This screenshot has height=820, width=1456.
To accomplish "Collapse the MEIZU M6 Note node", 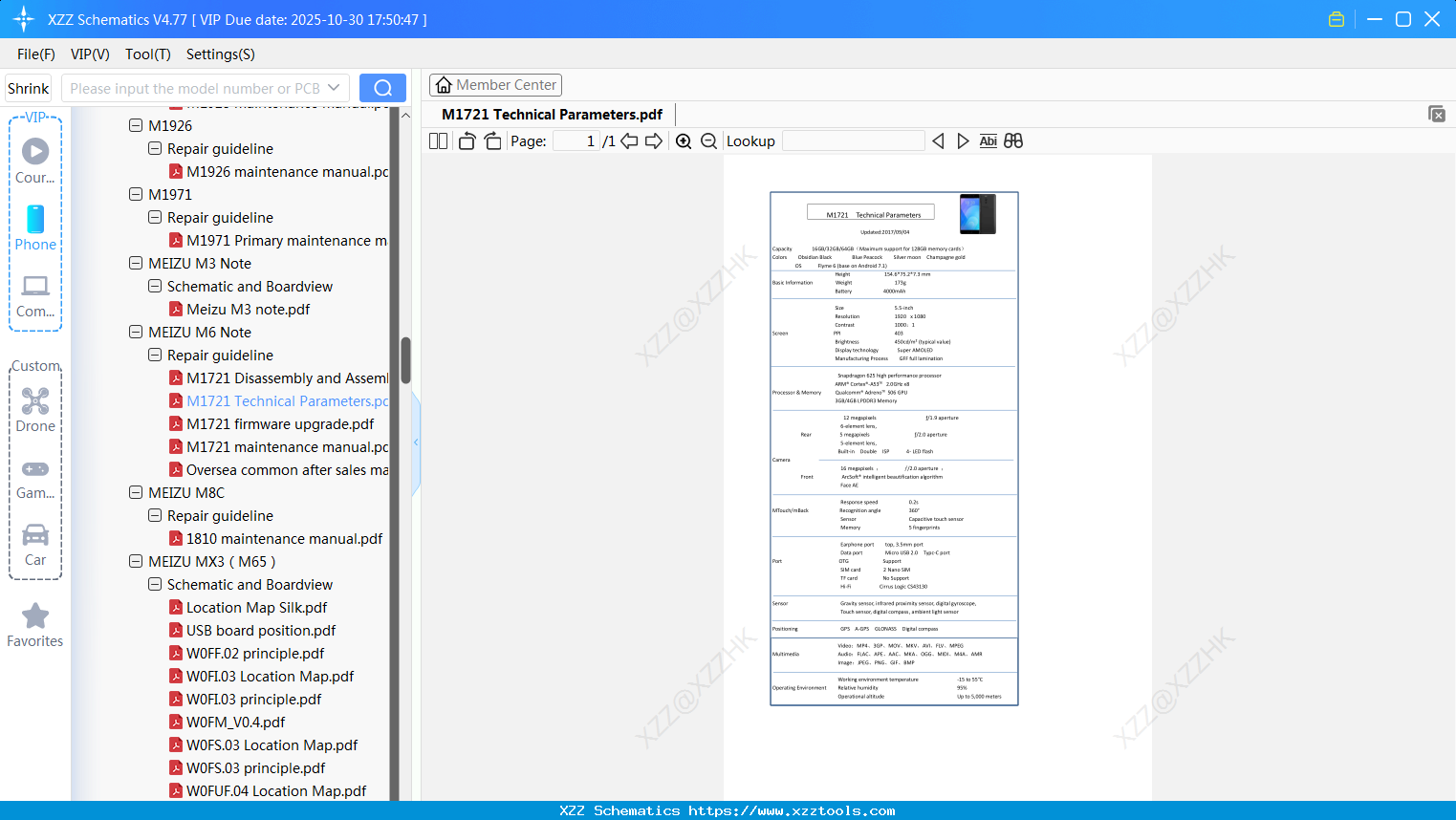I will tap(136, 332).
